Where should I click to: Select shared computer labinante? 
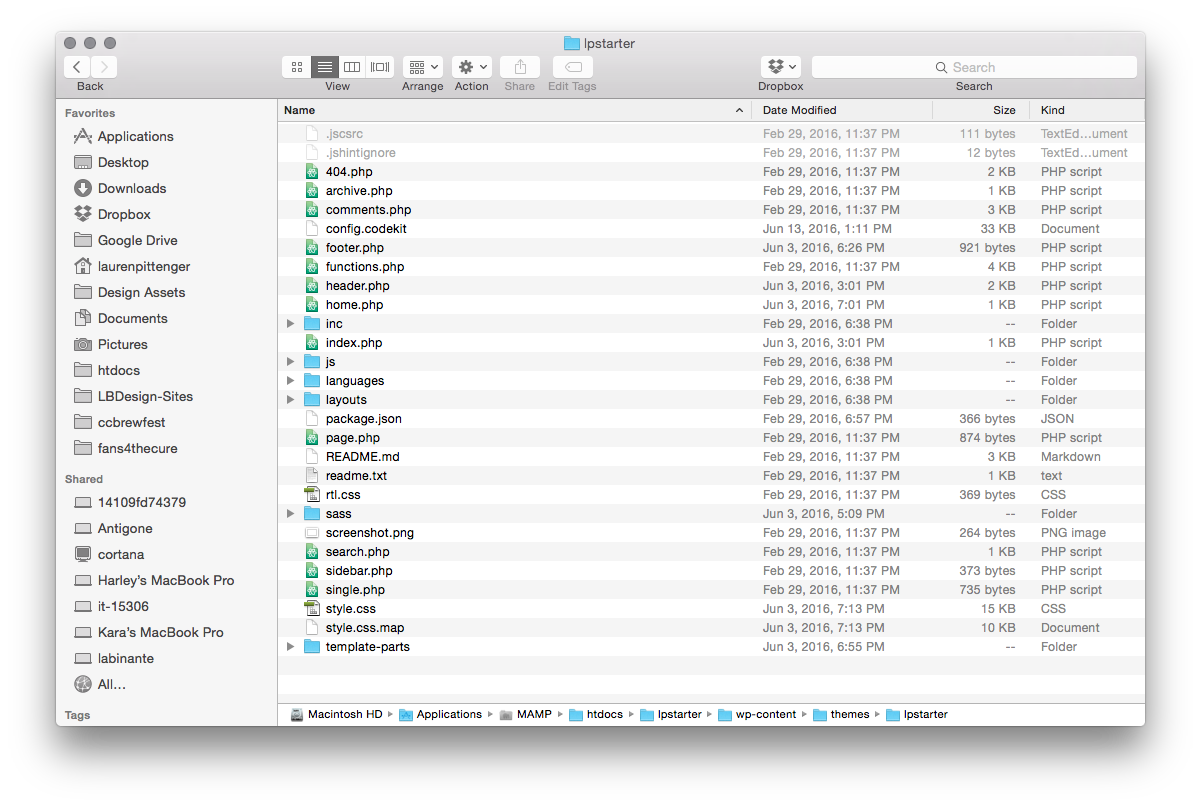pyautogui.click(x=126, y=658)
